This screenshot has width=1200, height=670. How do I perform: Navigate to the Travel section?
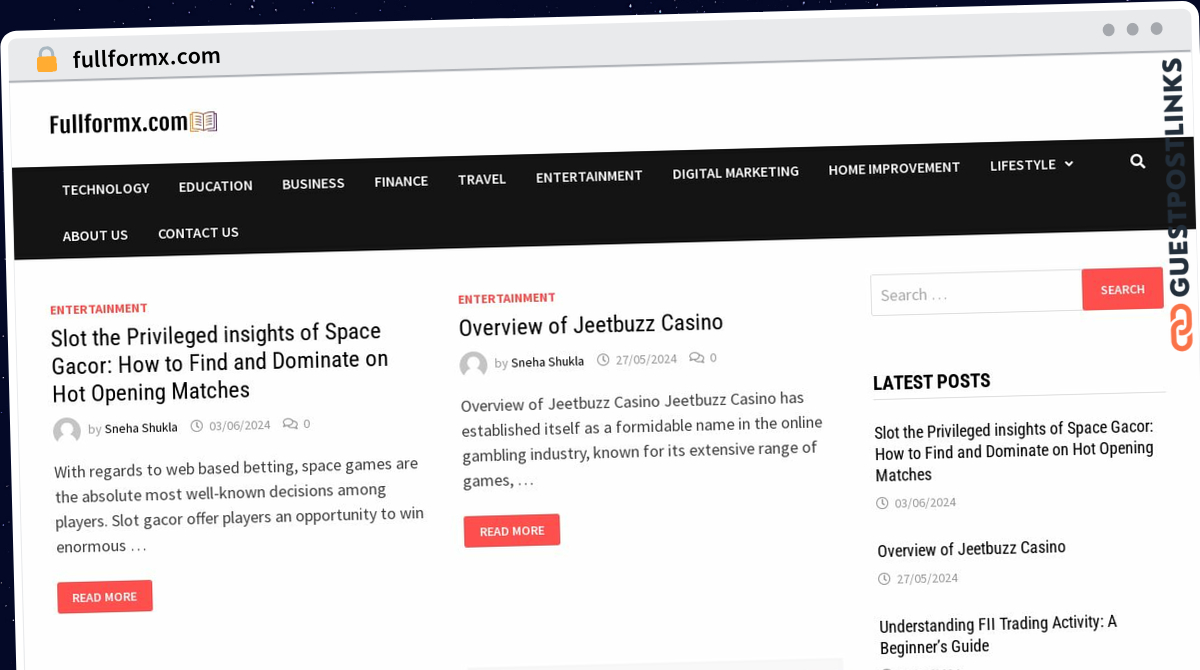click(482, 179)
